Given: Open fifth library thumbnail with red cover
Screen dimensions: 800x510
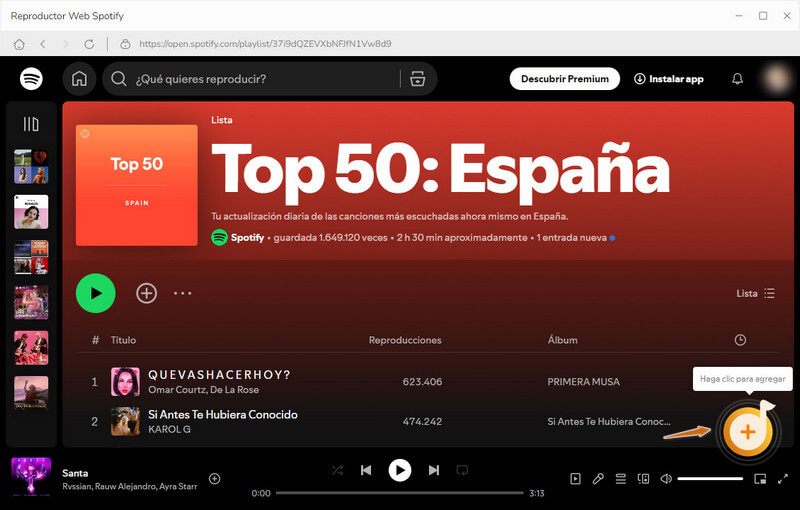Looking at the screenshot, I should 31,348.
